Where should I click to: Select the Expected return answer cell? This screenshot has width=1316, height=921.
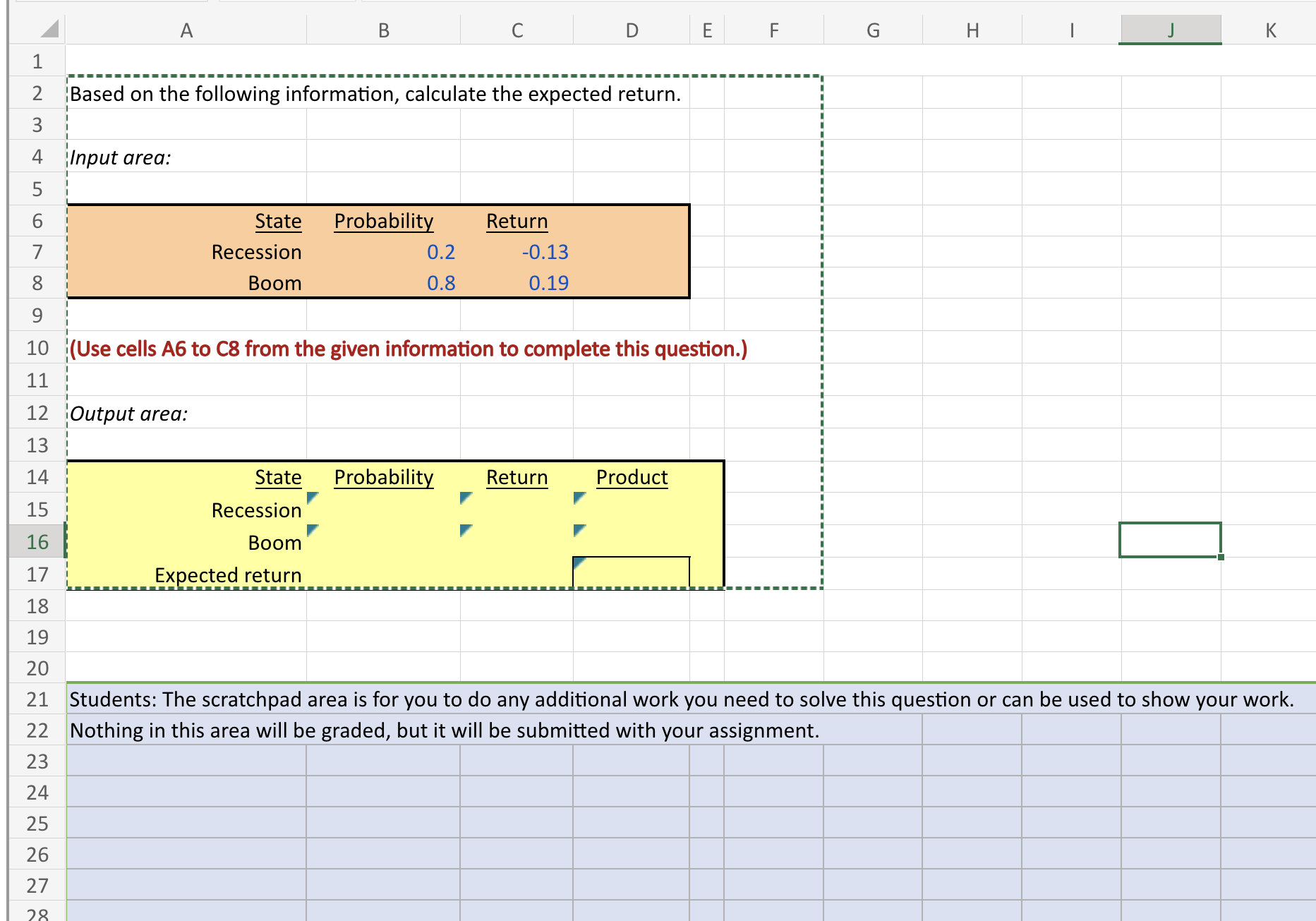point(632,574)
